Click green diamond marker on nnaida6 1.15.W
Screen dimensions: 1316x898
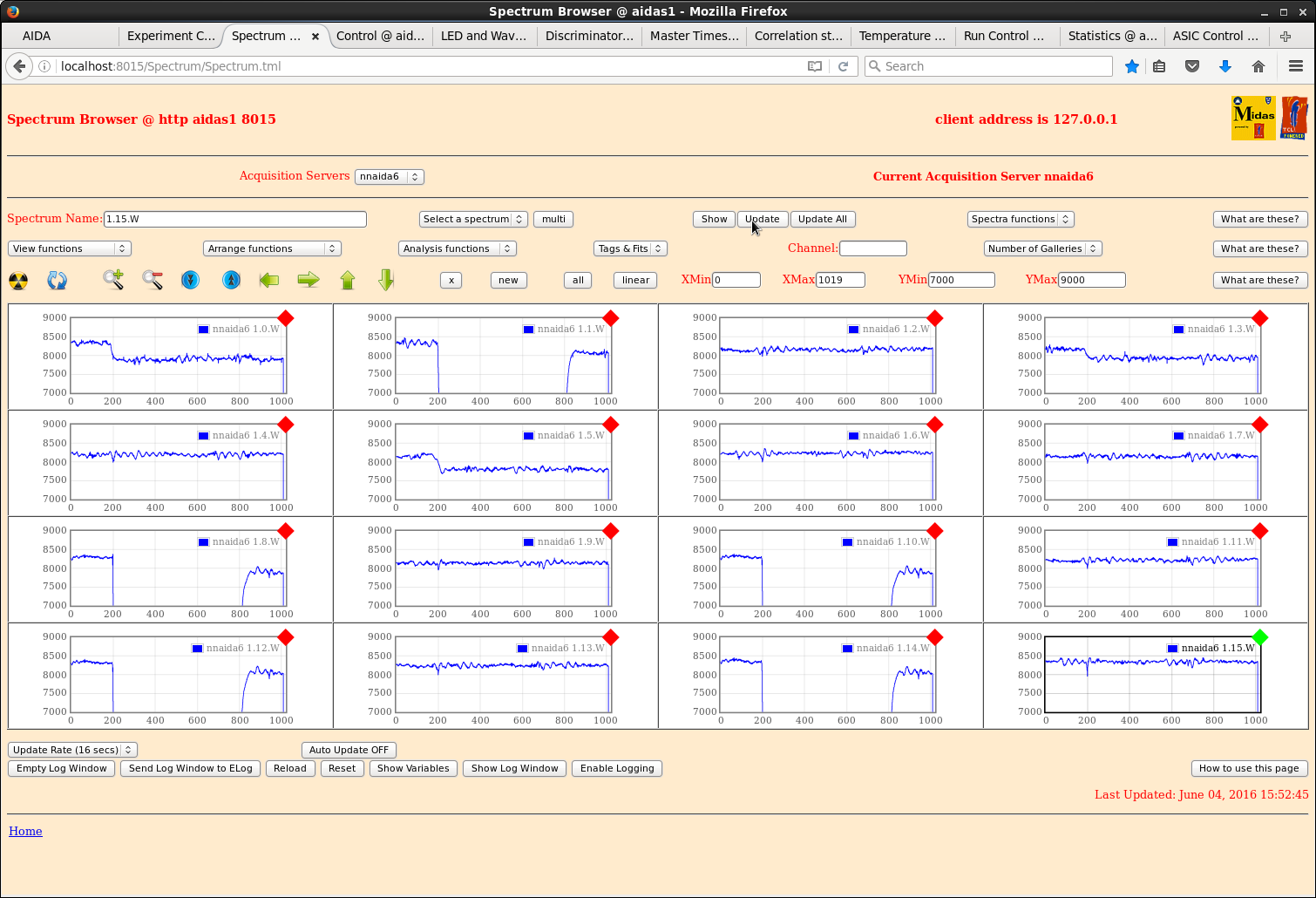(x=1260, y=637)
